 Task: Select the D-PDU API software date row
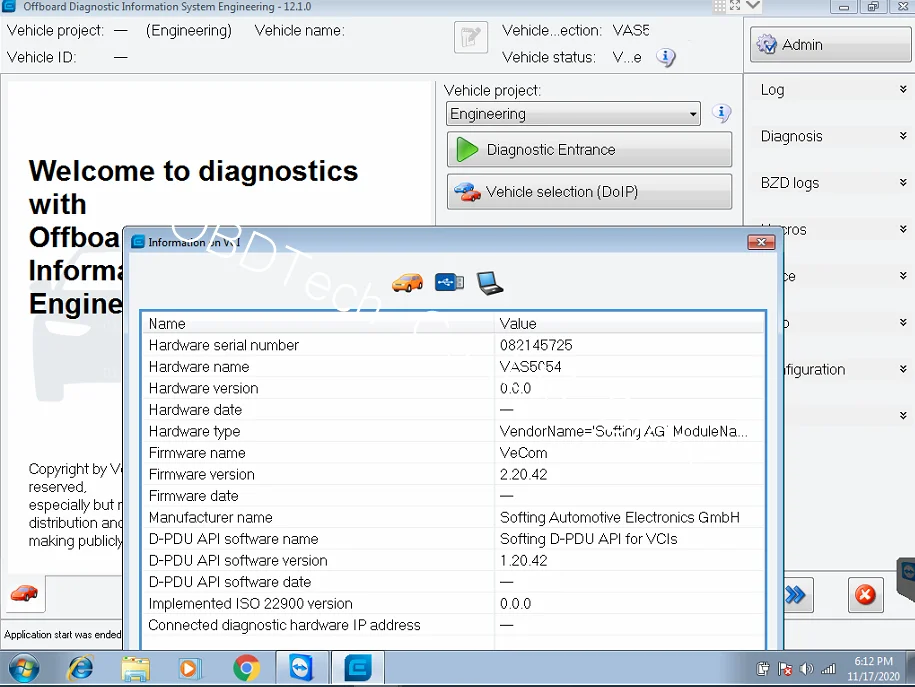pyautogui.click(x=453, y=582)
